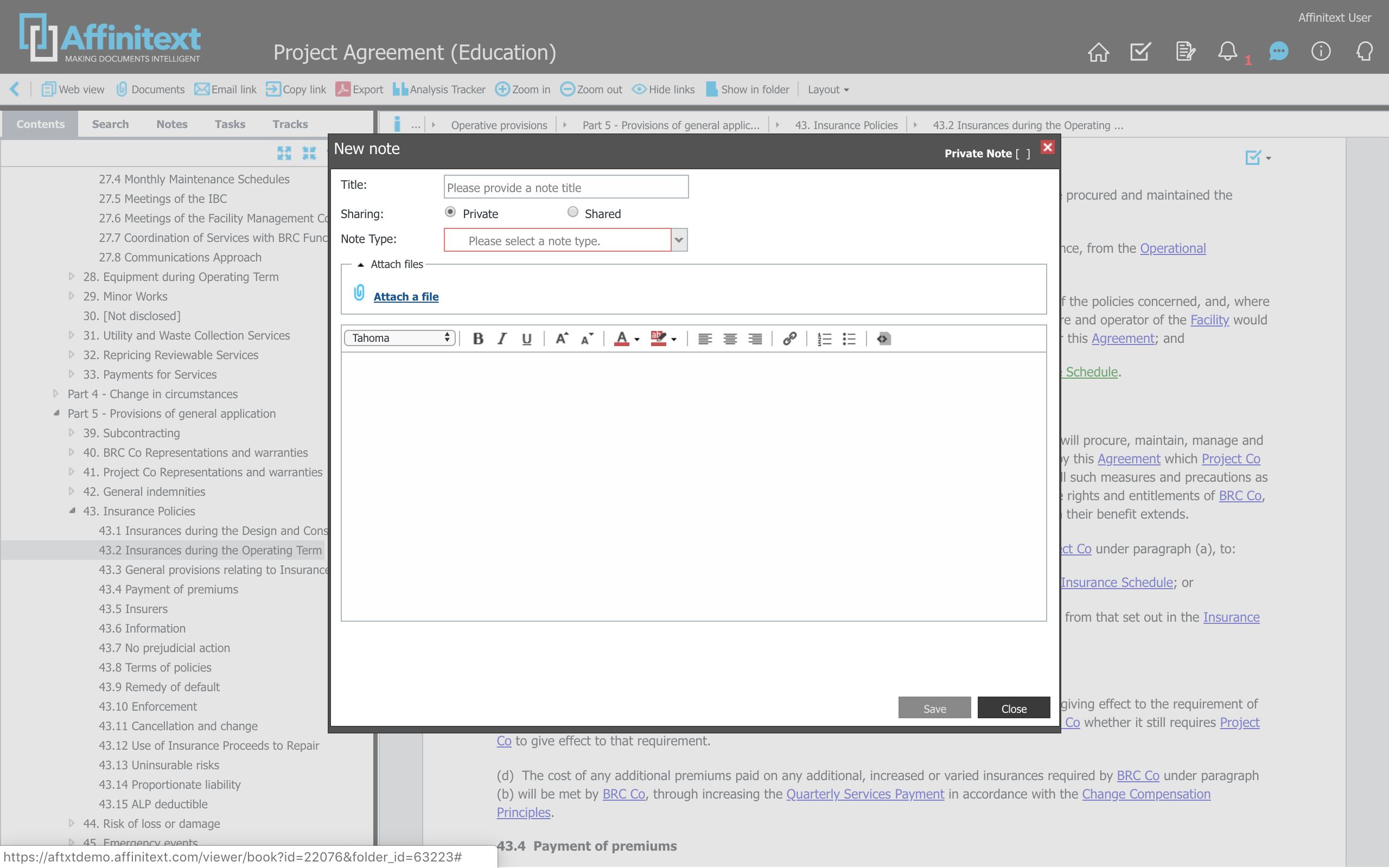Select the Private sharing radio button
The width and height of the screenshot is (1389, 868).
[450, 213]
